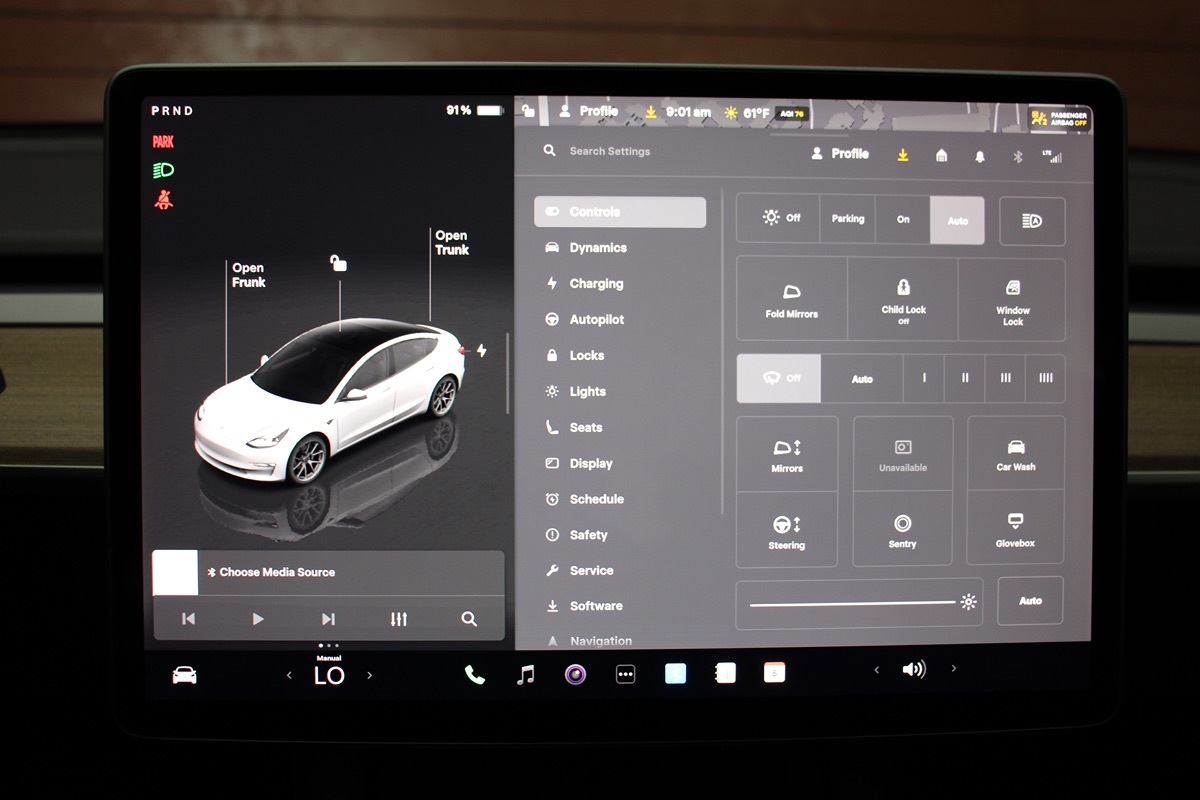
Task: Toggle Child Lock setting
Action: click(903, 300)
